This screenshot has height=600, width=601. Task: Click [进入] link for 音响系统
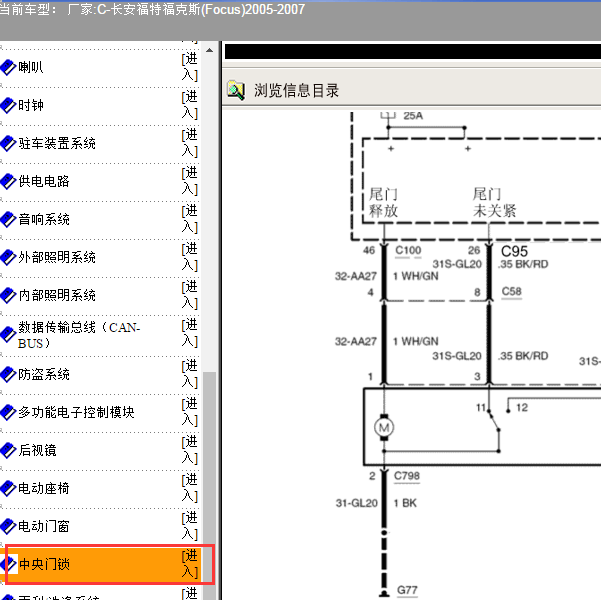[190, 219]
